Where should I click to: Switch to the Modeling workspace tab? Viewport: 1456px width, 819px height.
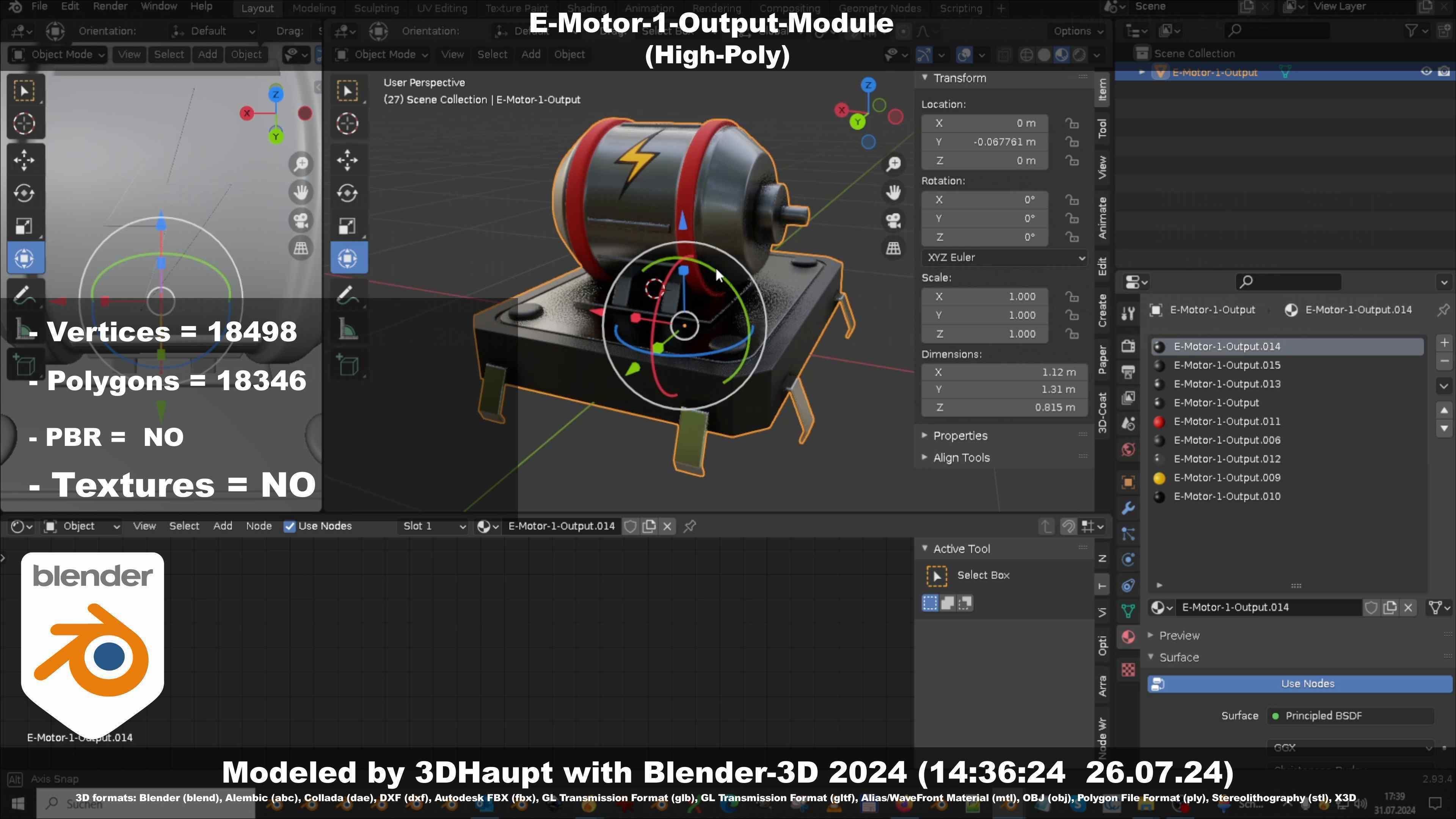[314, 8]
